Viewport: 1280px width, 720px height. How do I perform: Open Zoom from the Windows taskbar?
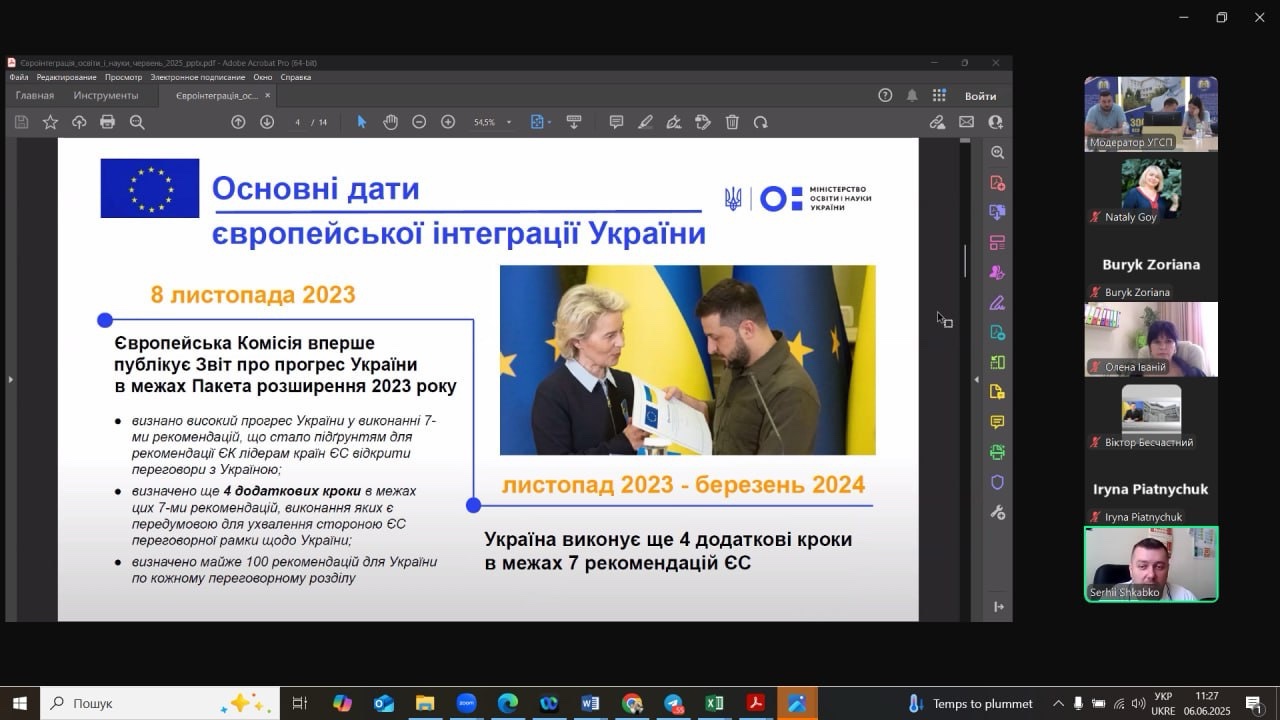[466, 703]
